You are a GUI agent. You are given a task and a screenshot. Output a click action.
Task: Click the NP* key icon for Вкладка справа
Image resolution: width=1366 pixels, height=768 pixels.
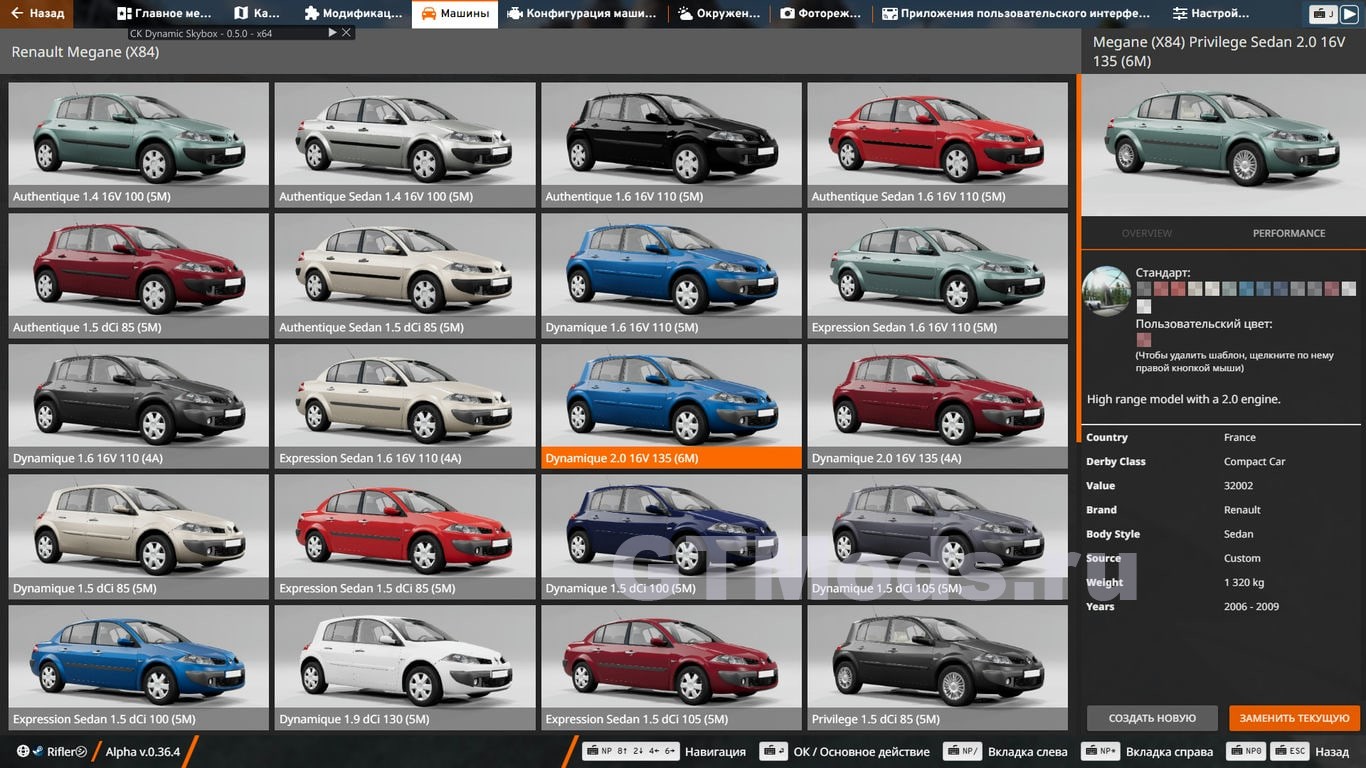pos(1101,751)
